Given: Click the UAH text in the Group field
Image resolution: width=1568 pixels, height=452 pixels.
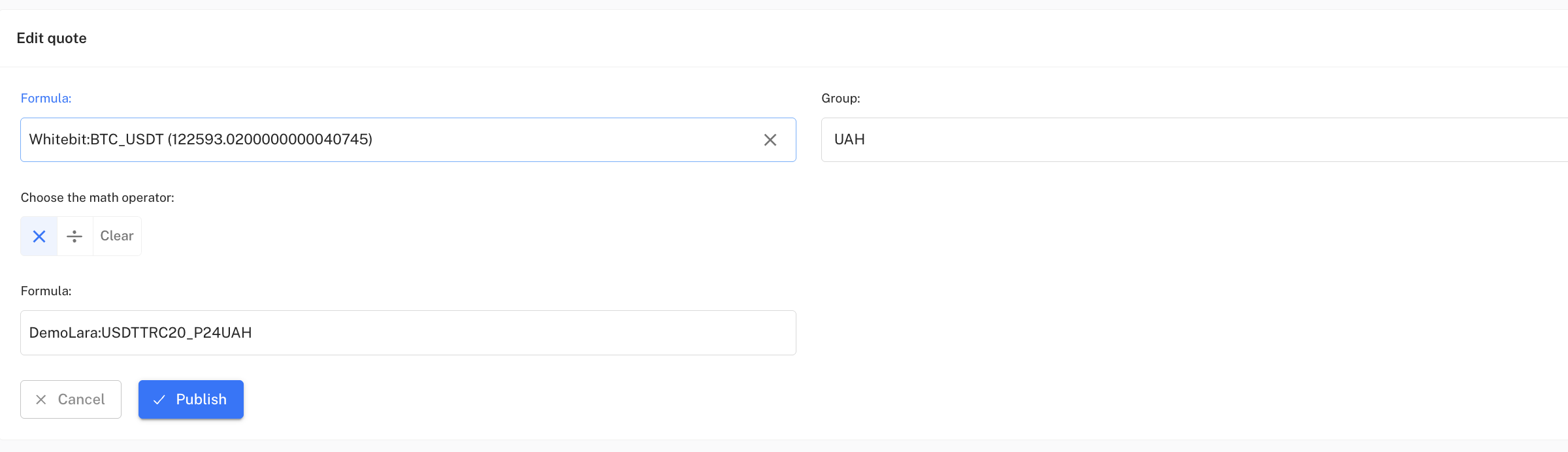Looking at the screenshot, I should (849, 140).
